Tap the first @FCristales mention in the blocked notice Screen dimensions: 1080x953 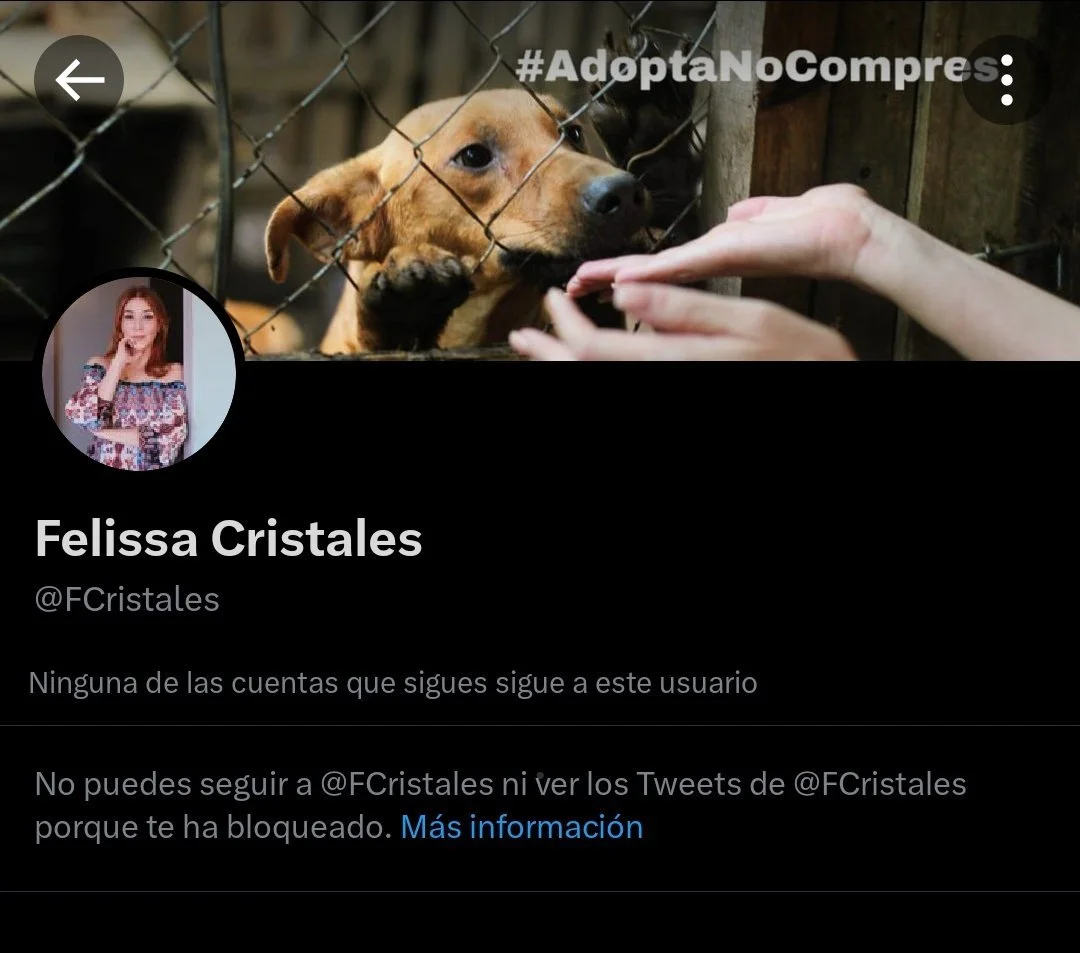tap(406, 784)
